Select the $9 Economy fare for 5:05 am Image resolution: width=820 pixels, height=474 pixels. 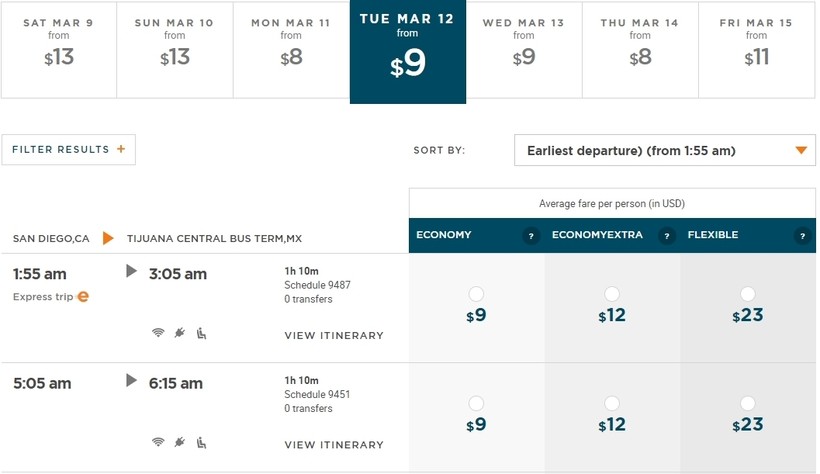476,403
